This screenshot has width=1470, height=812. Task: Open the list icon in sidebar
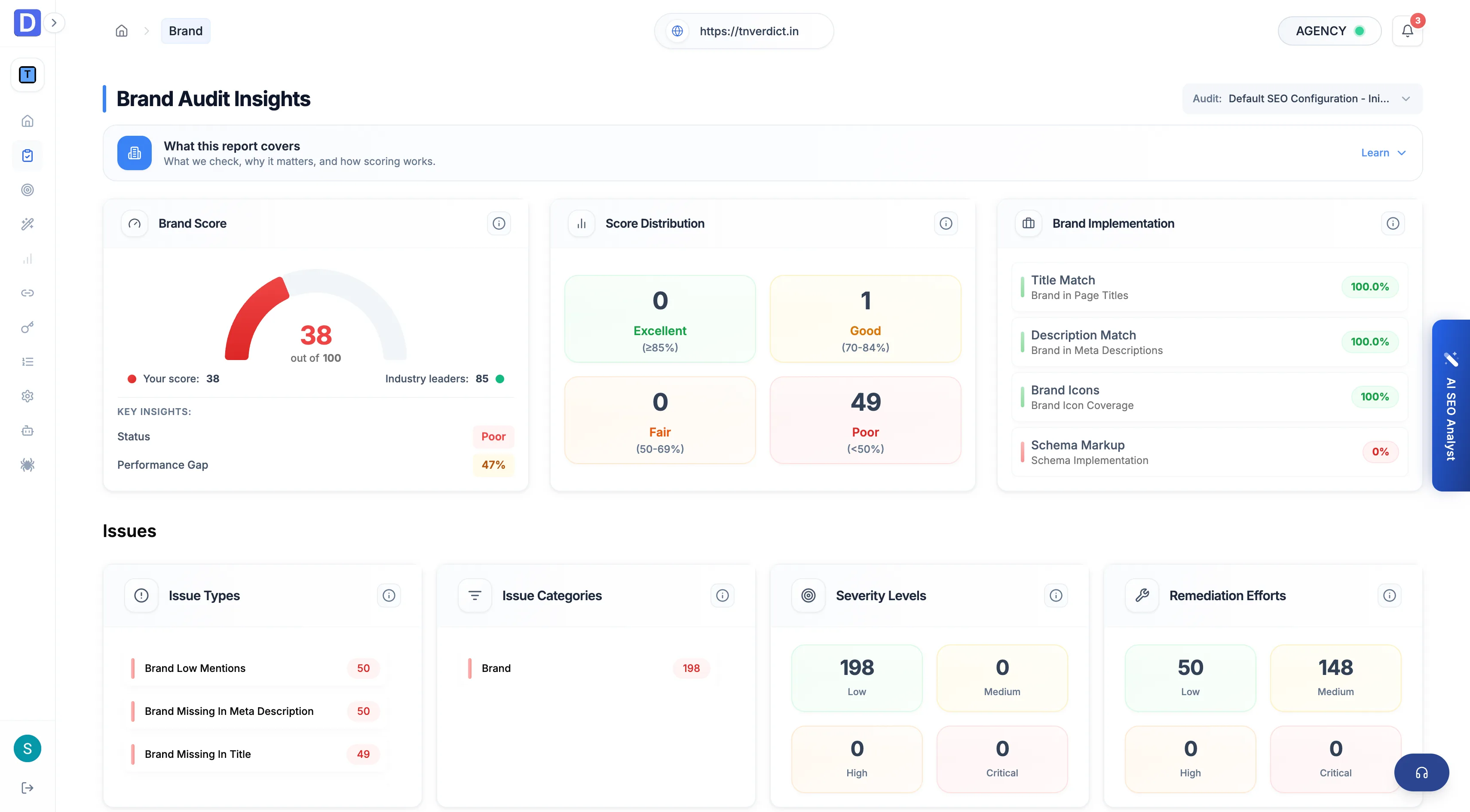(28, 361)
